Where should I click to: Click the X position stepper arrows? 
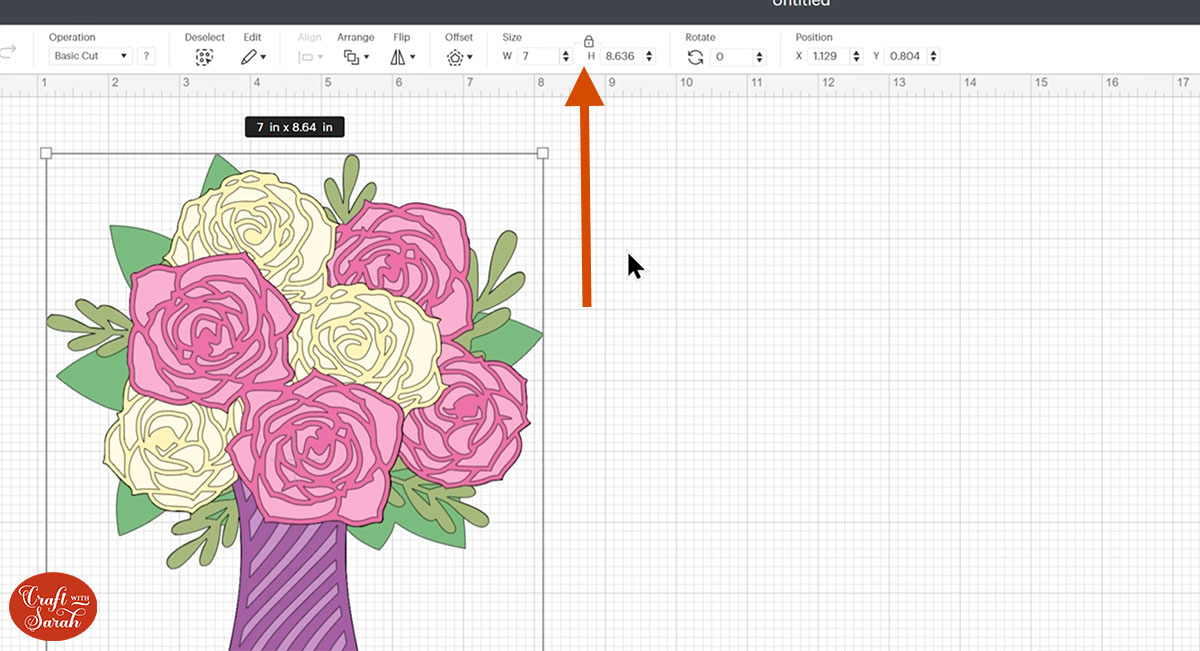(856, 56)
